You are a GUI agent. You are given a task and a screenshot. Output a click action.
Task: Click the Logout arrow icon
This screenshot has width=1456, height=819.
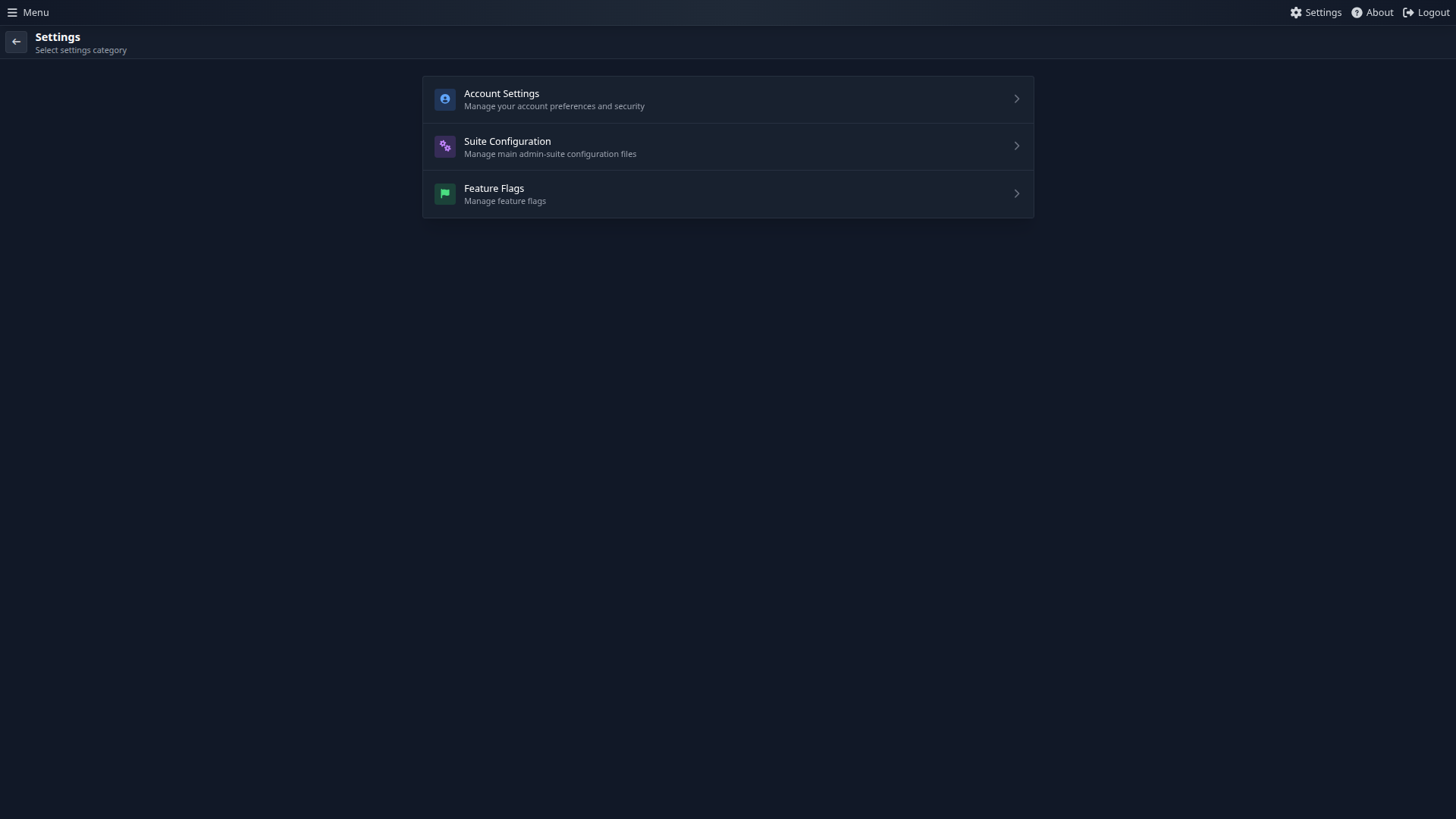click(1407, 12)
